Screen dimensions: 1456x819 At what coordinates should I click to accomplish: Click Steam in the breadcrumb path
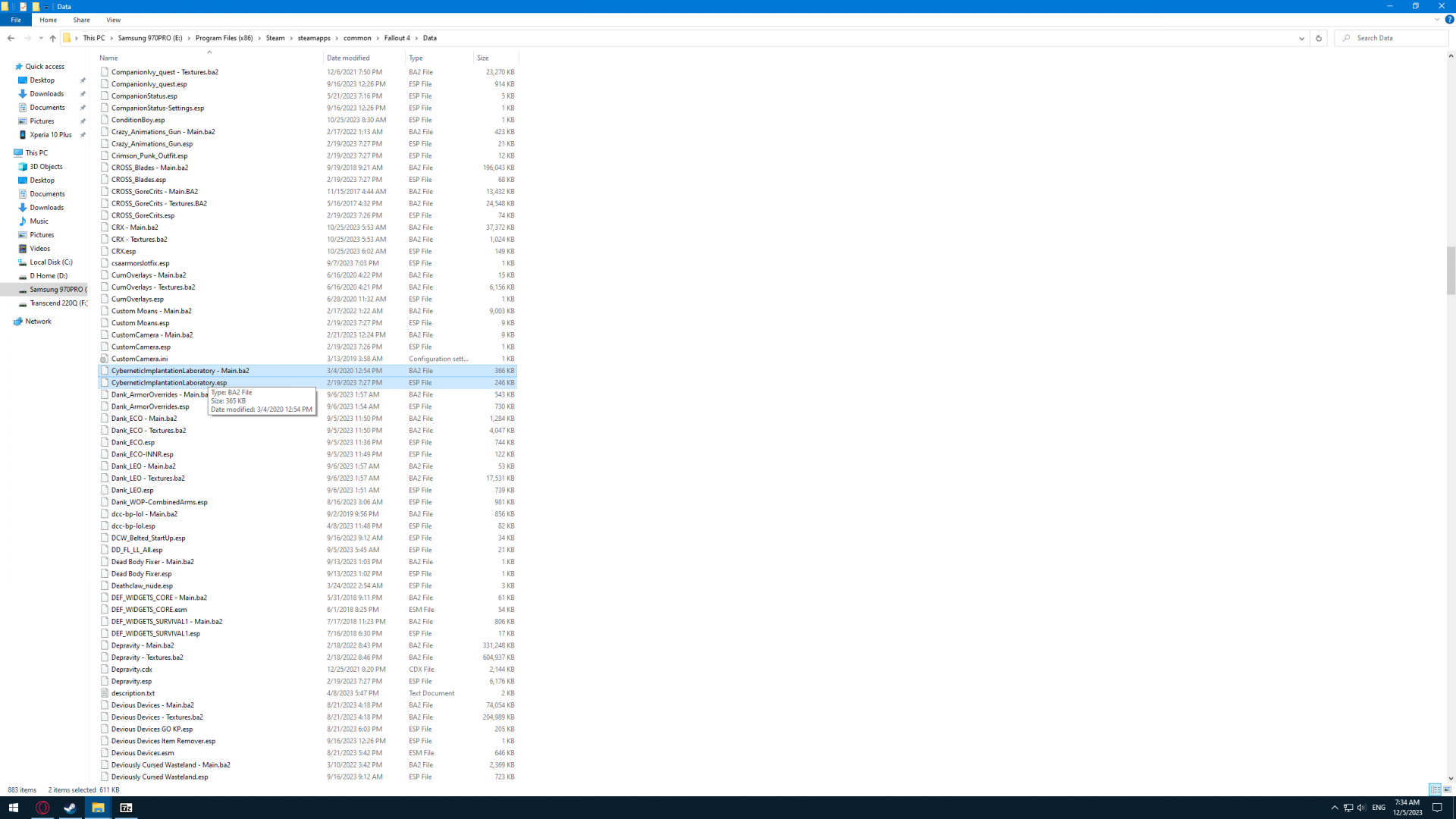275,38
